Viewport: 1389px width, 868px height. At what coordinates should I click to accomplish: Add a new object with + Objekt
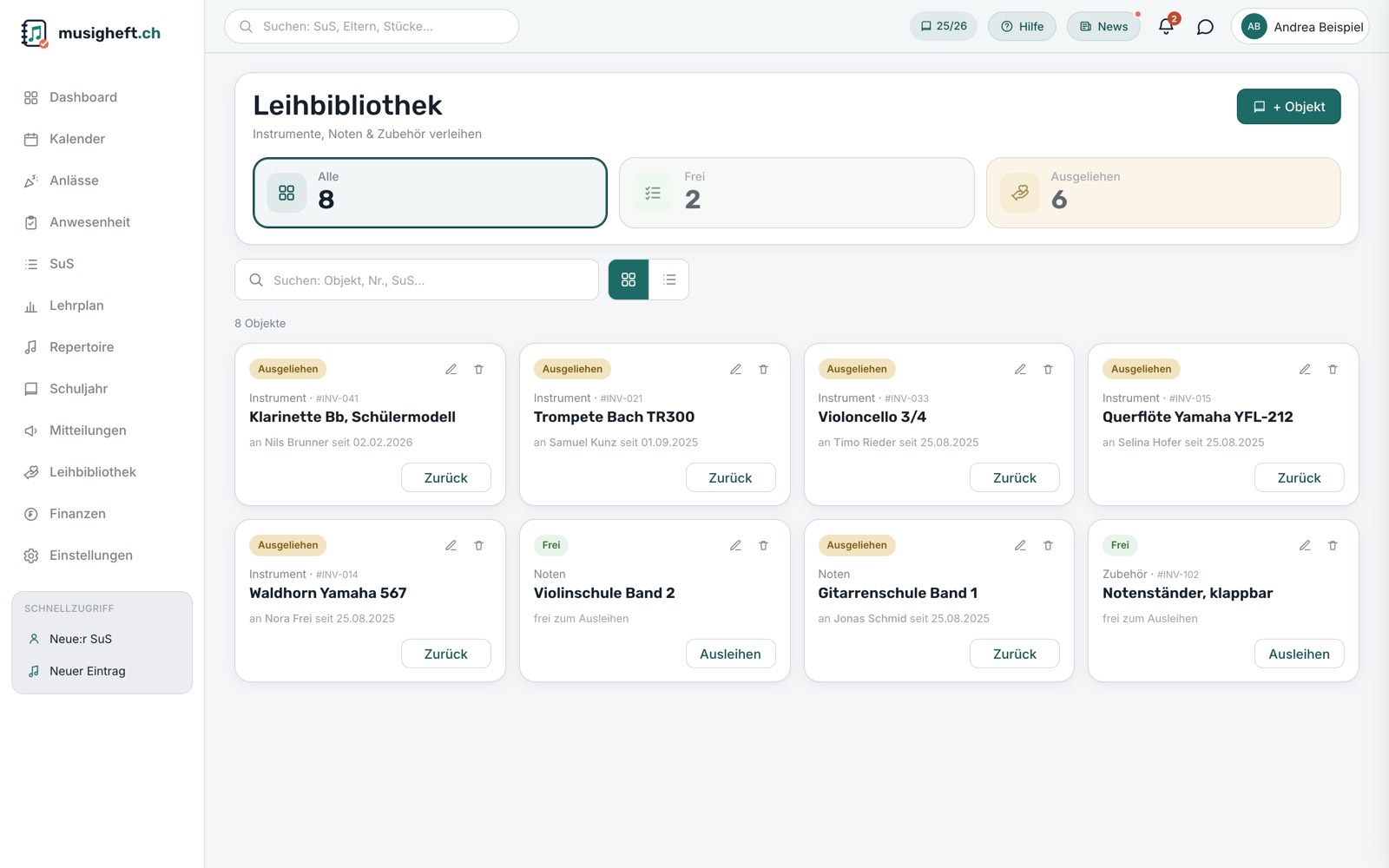pyautogui.click(x=1288, y=107)
